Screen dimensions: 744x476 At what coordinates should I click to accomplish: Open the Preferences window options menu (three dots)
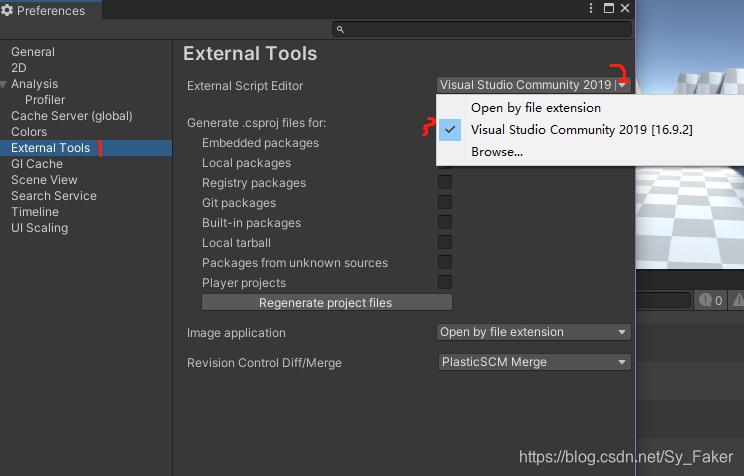coord(591,8)
